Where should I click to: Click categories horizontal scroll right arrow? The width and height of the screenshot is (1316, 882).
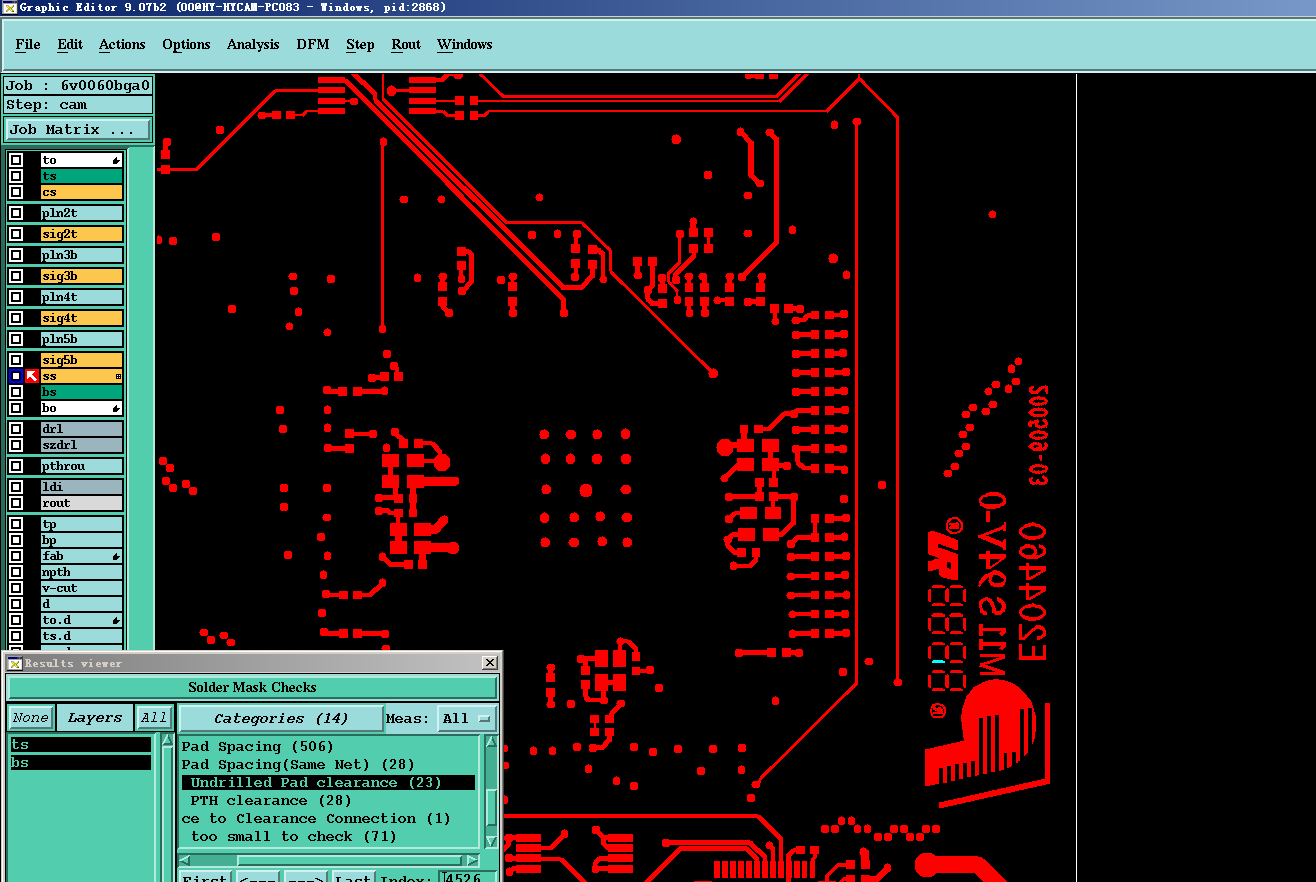tap(472, 860)
